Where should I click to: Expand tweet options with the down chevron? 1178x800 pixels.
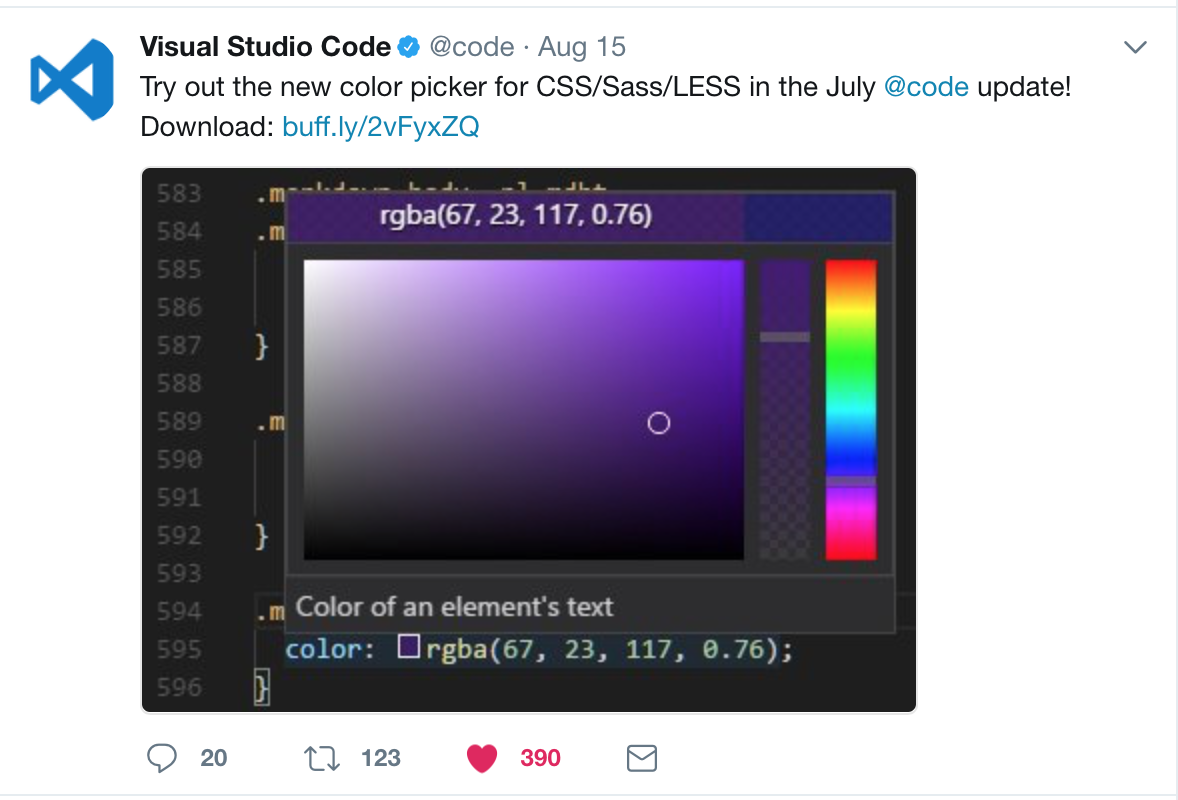pos(1135,46)
